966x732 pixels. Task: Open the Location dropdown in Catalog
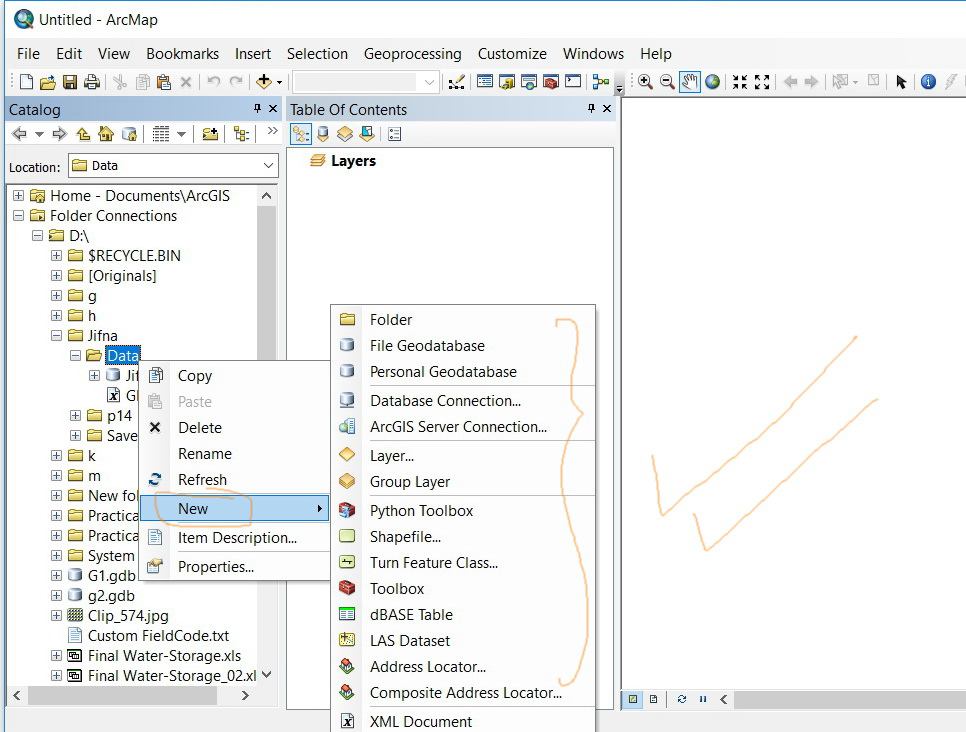[268, 166]
